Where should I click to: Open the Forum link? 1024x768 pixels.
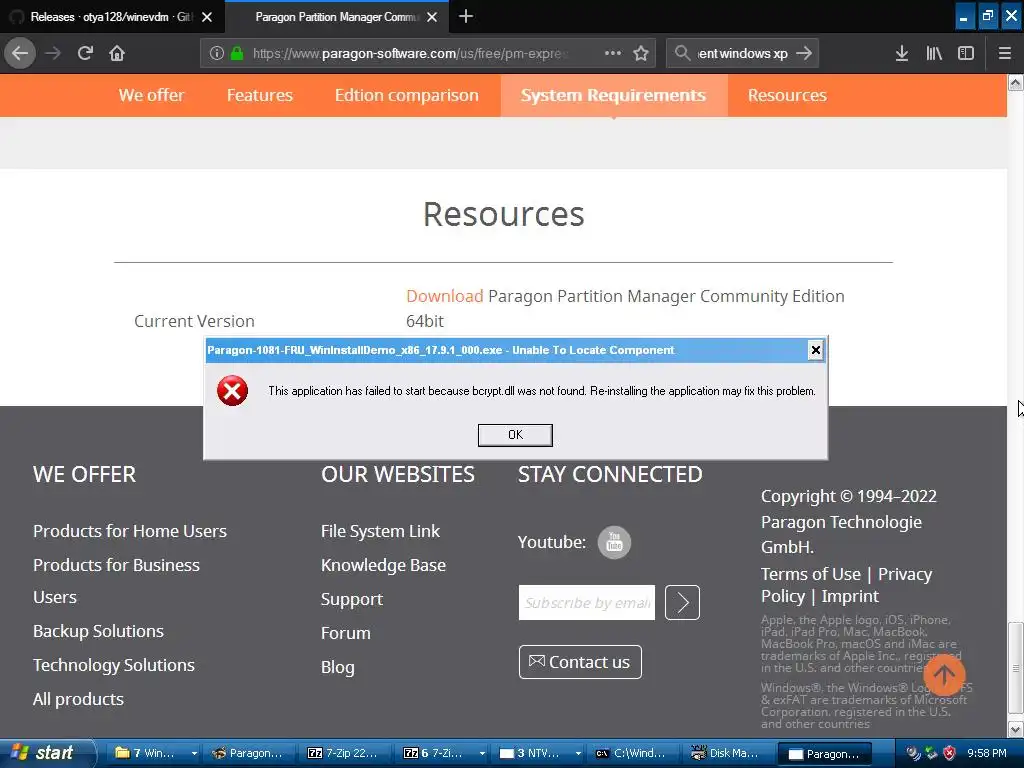345,633
